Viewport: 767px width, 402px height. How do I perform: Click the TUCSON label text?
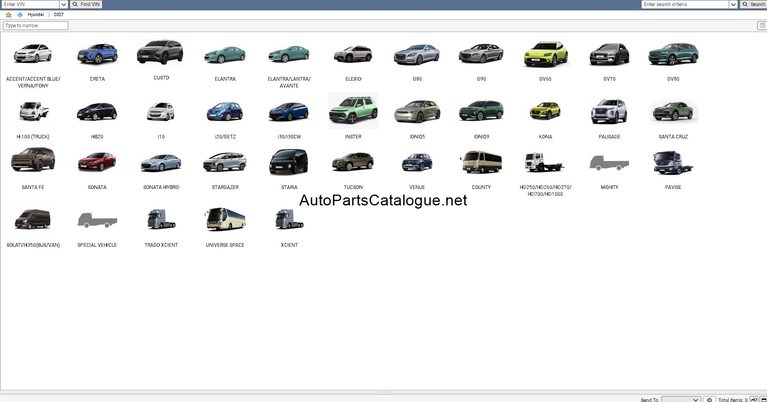pyautogui.click(x=353, y=187)
